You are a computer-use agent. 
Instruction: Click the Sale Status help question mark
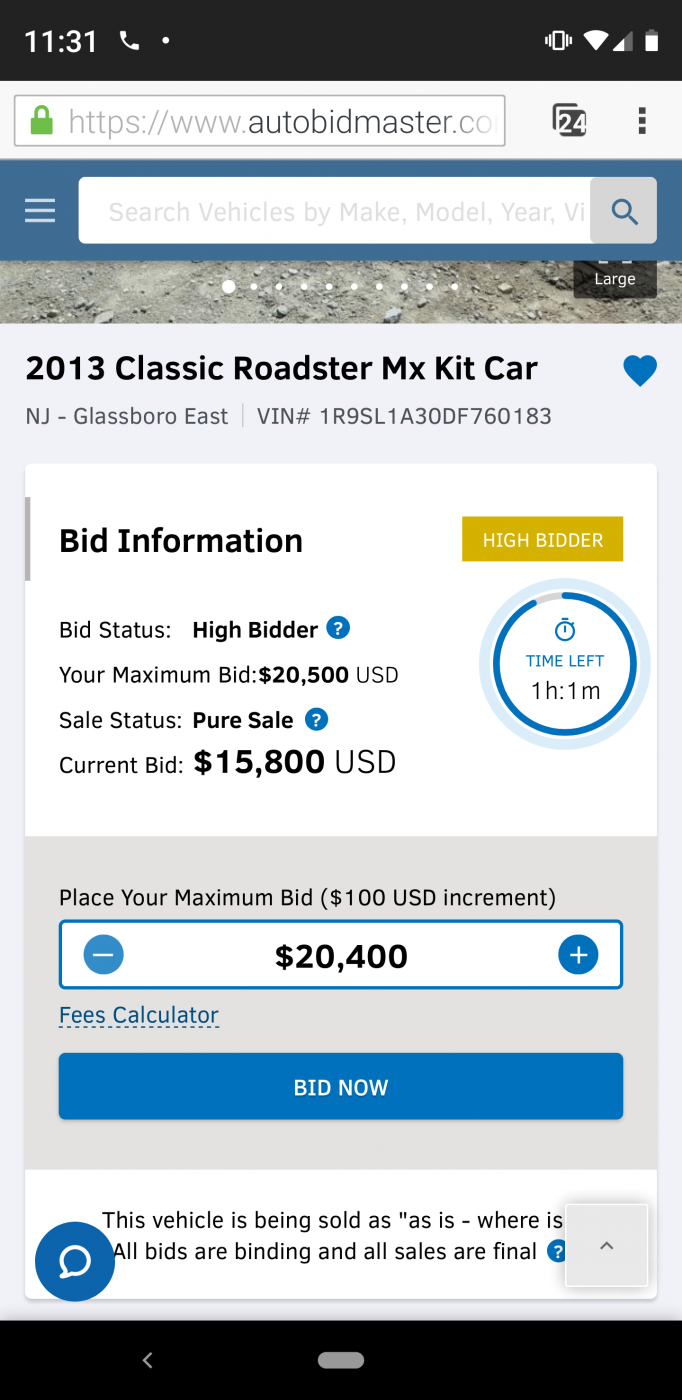(x=316, y=719)
